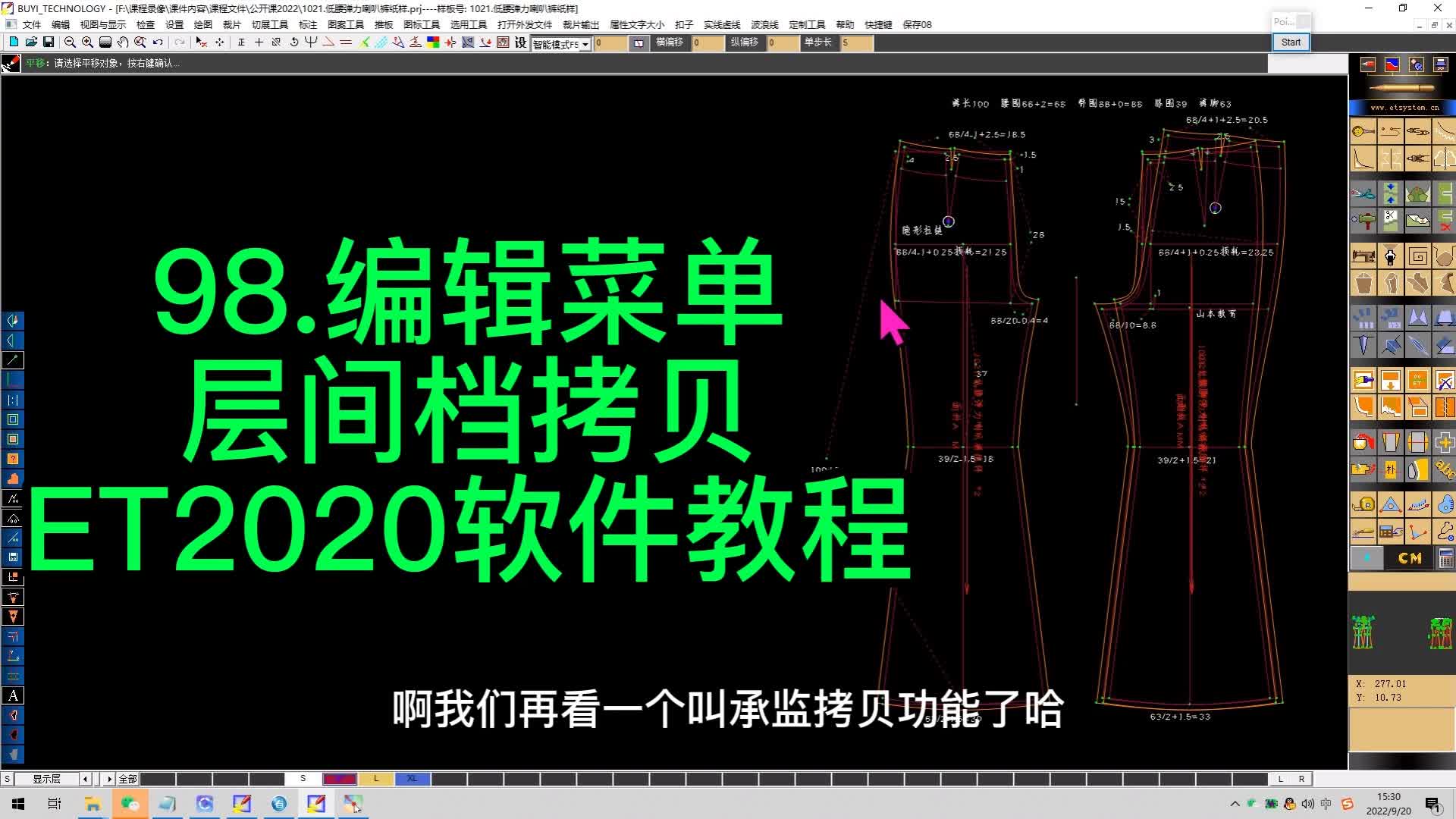1456x819 pixels.
Task: Select the sewing machine tool icon
Action: tap(1363, 256)
